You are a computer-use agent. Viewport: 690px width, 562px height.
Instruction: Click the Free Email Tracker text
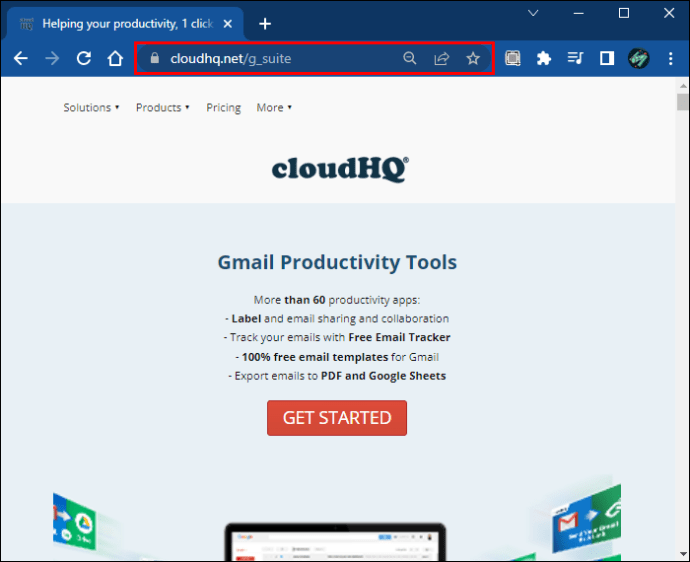coord(399,338)
